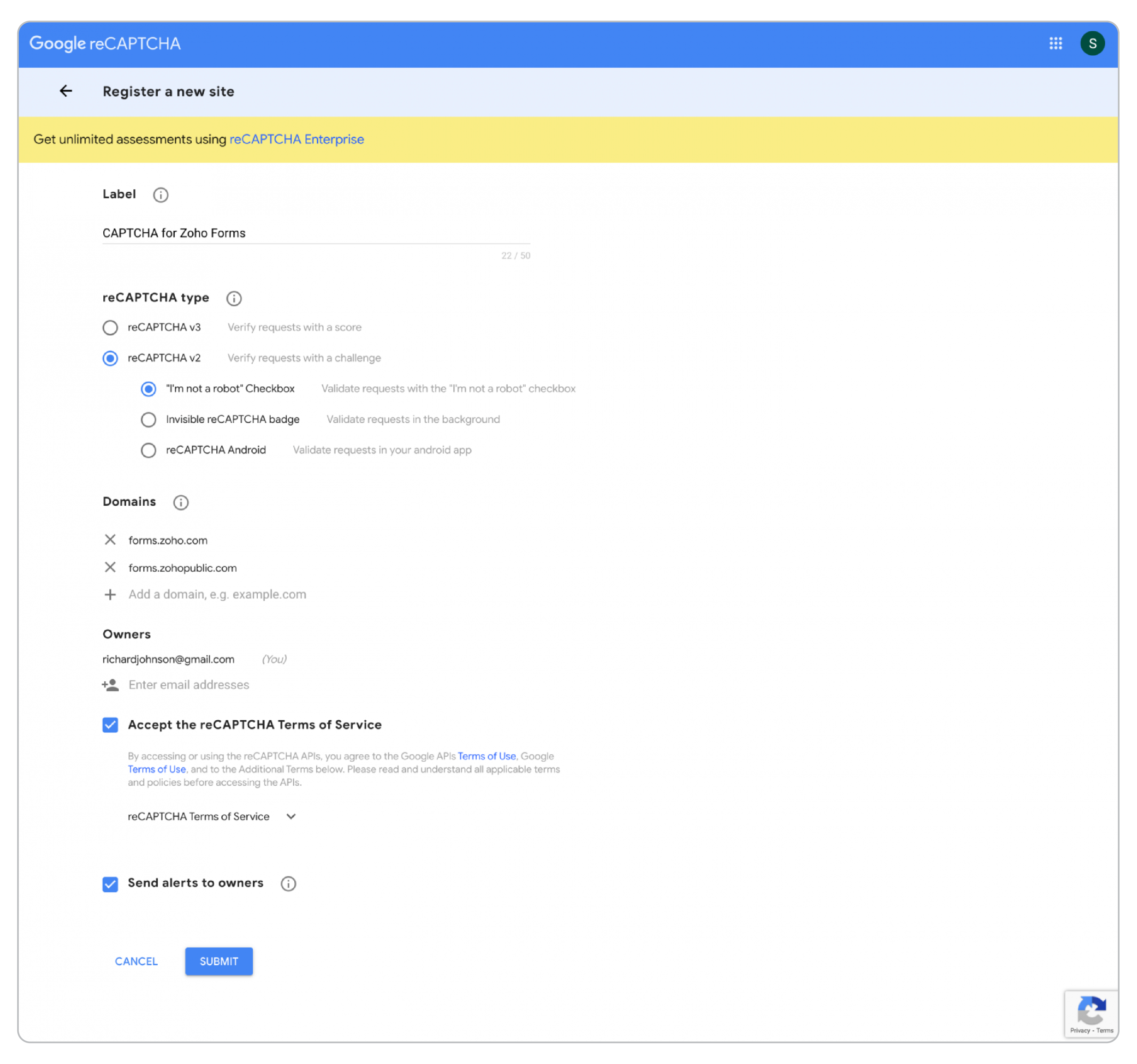
Task: Open the reCAPTCHA Enterprise link
Action: (x=296, y=139)
